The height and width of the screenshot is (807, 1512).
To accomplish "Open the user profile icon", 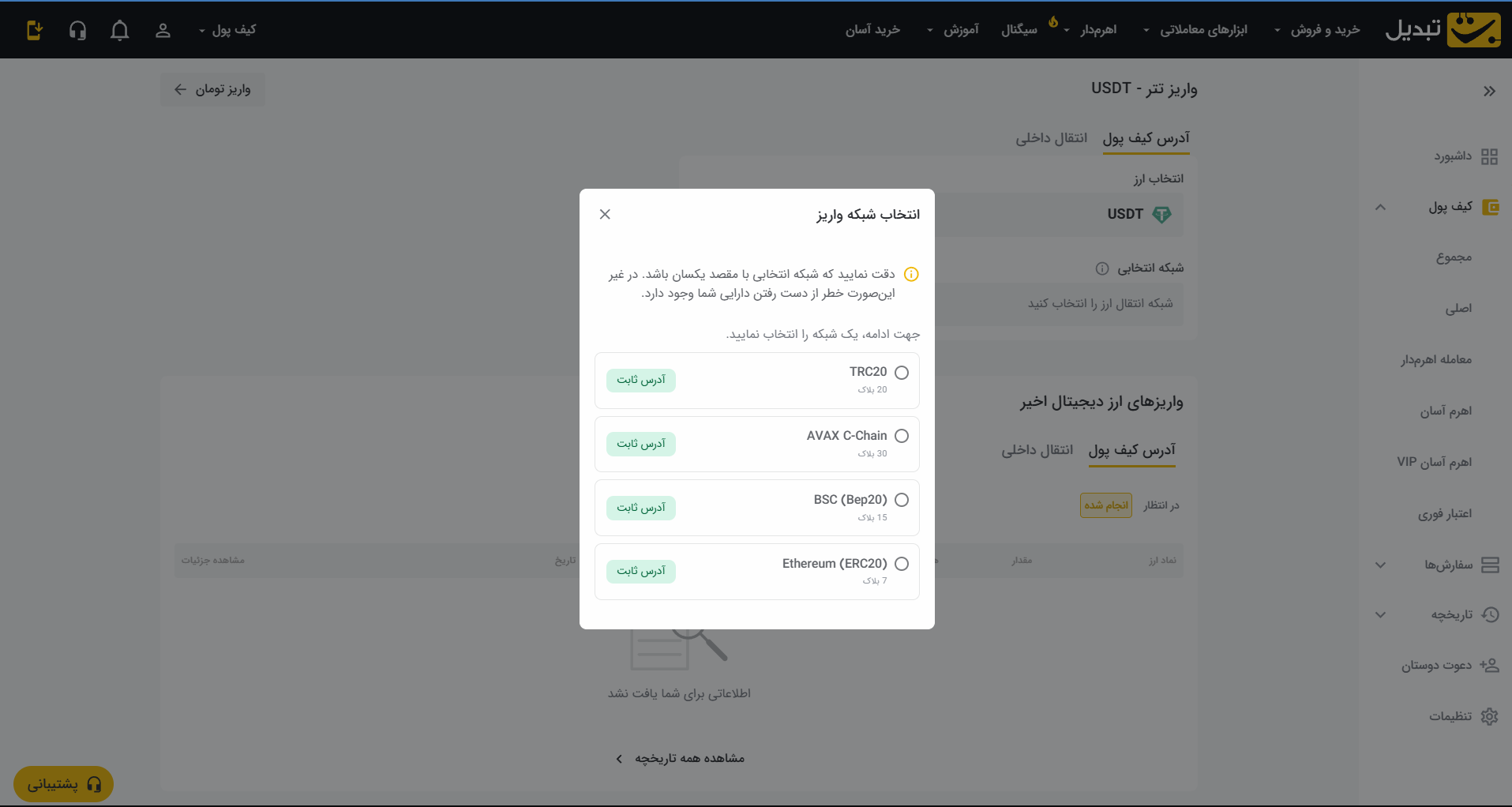I will point(163,30).
